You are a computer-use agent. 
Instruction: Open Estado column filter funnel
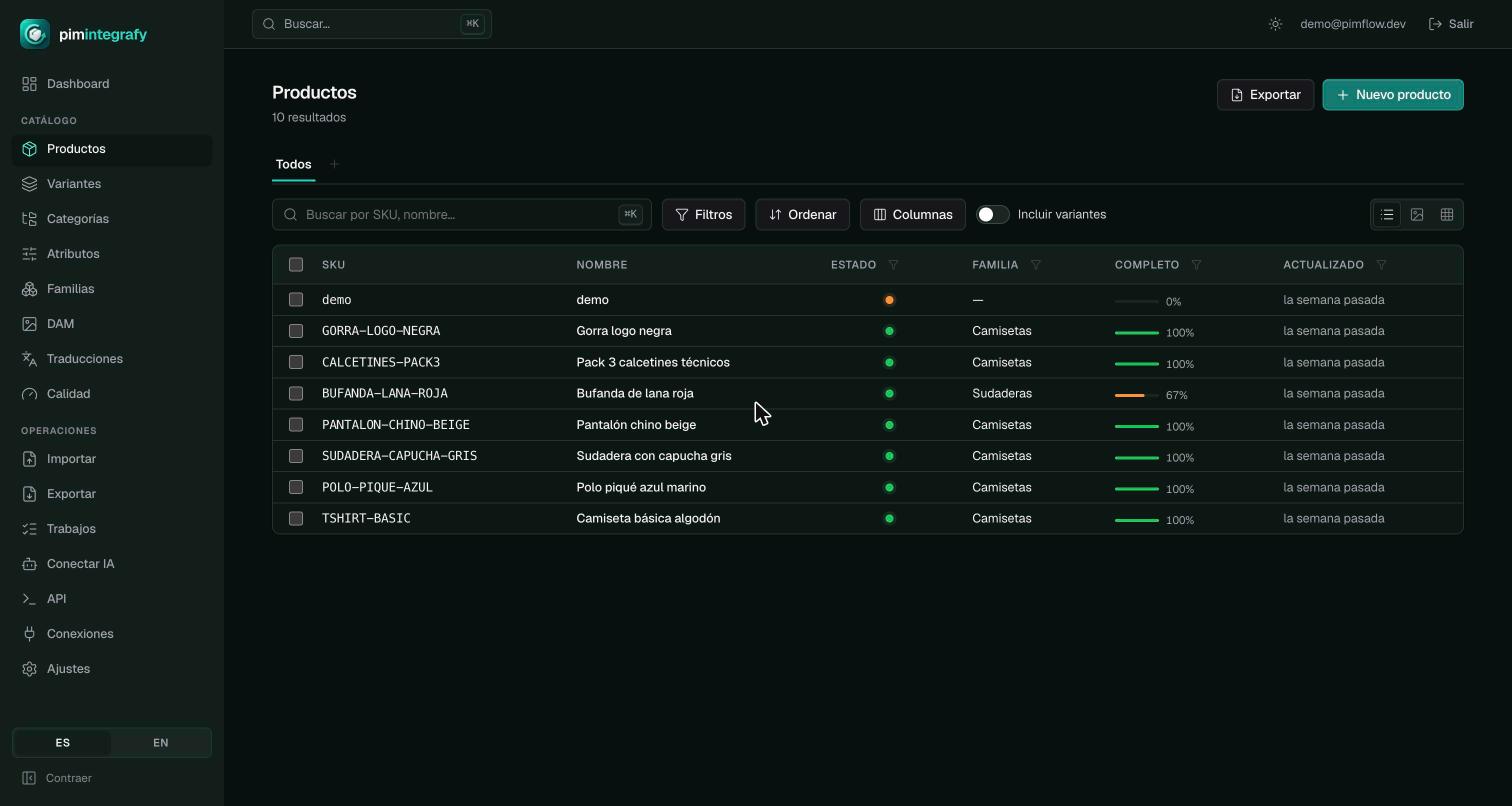coord(893,265)
